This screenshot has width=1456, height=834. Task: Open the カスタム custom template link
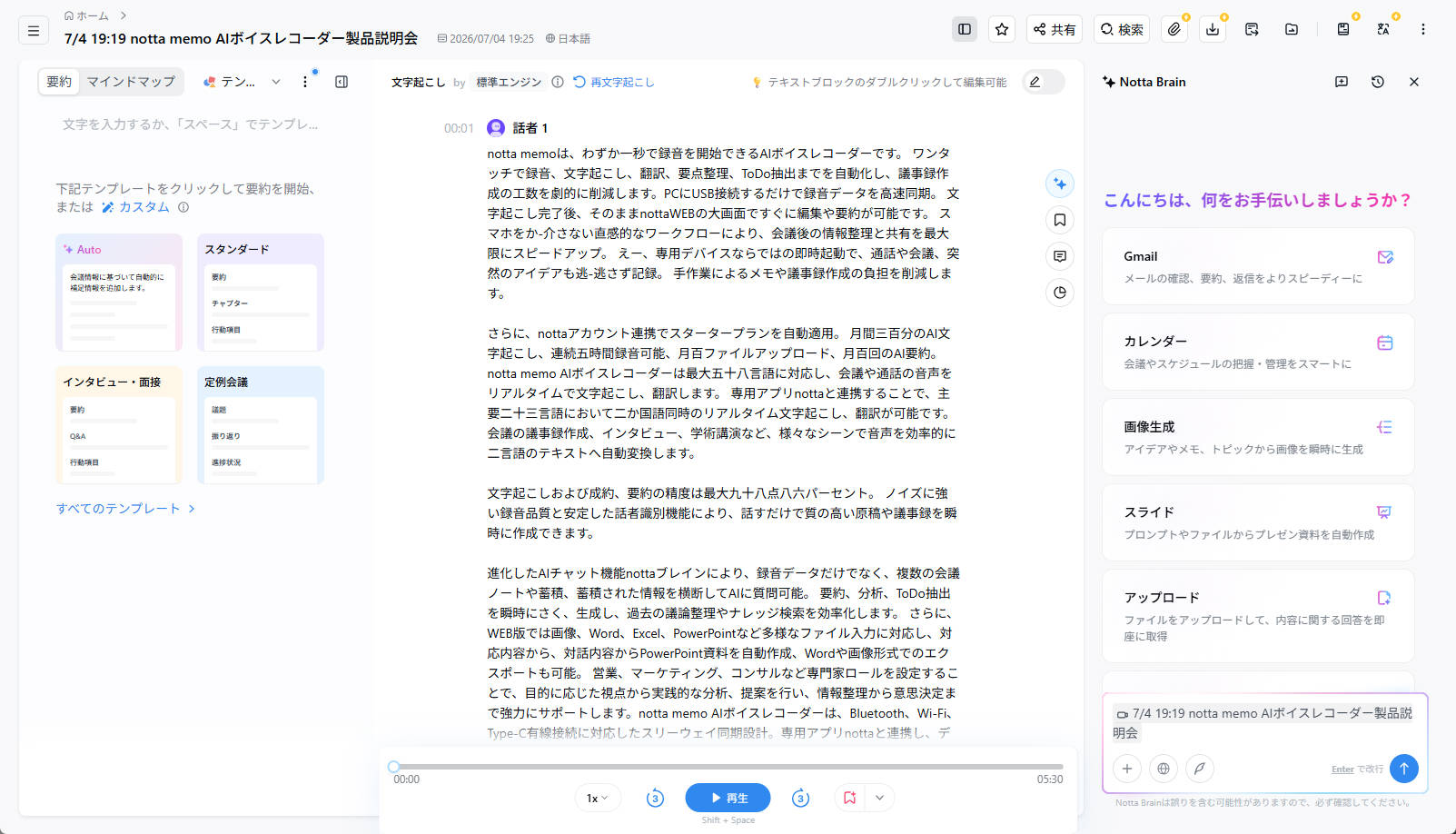coord(135,207)
